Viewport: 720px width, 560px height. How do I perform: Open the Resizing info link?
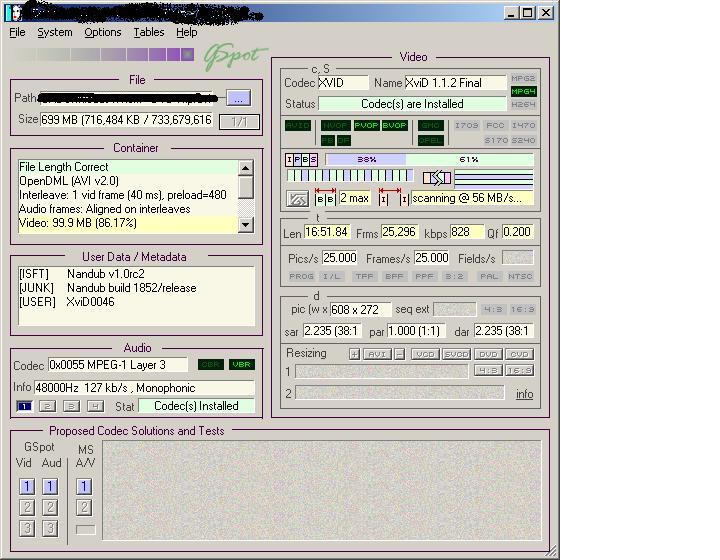524,394
